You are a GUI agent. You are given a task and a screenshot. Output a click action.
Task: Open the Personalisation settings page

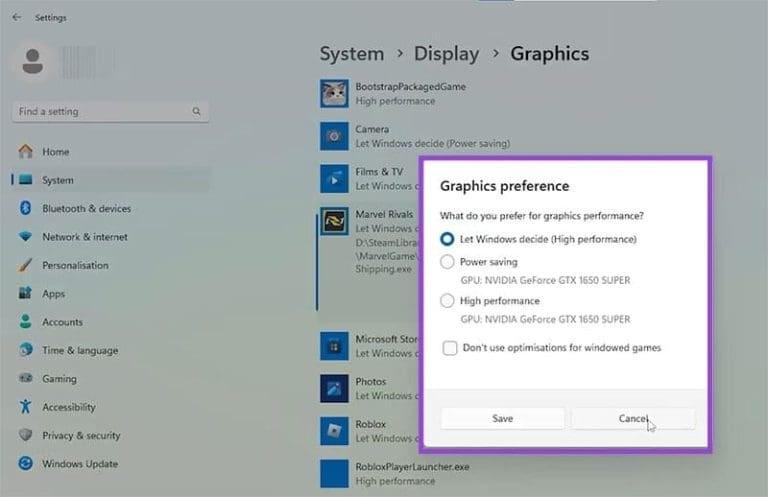tap(75, 266)
